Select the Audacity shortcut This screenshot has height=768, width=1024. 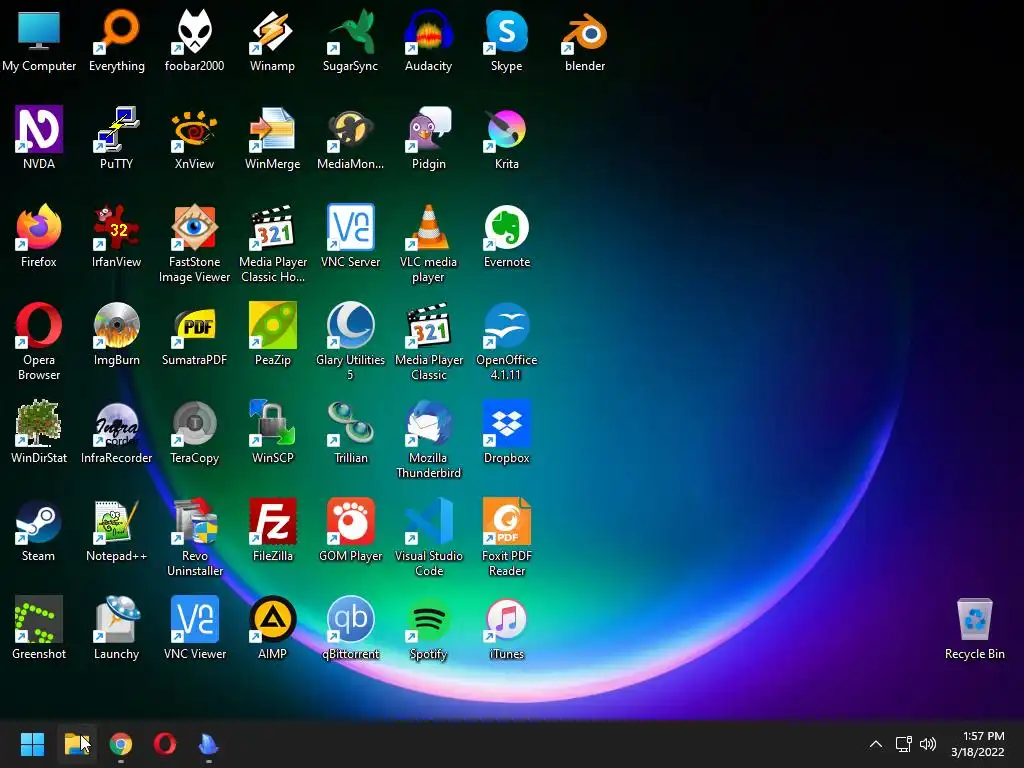tap(428, 31)
